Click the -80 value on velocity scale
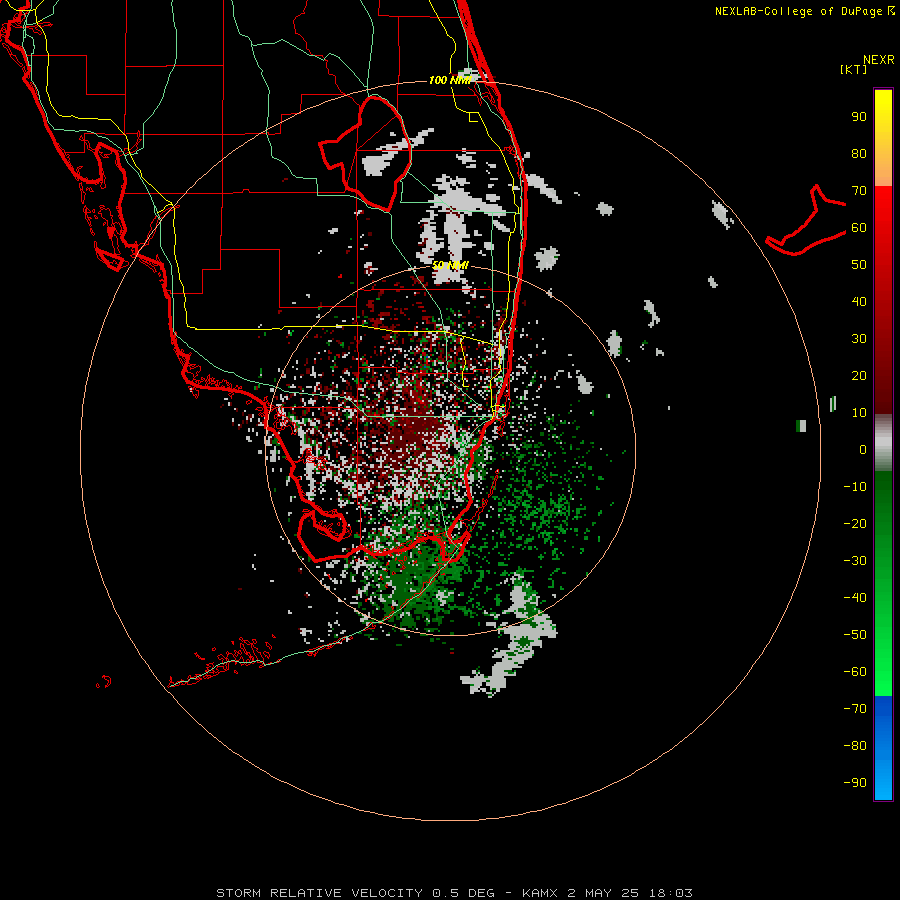 [855, 746]
